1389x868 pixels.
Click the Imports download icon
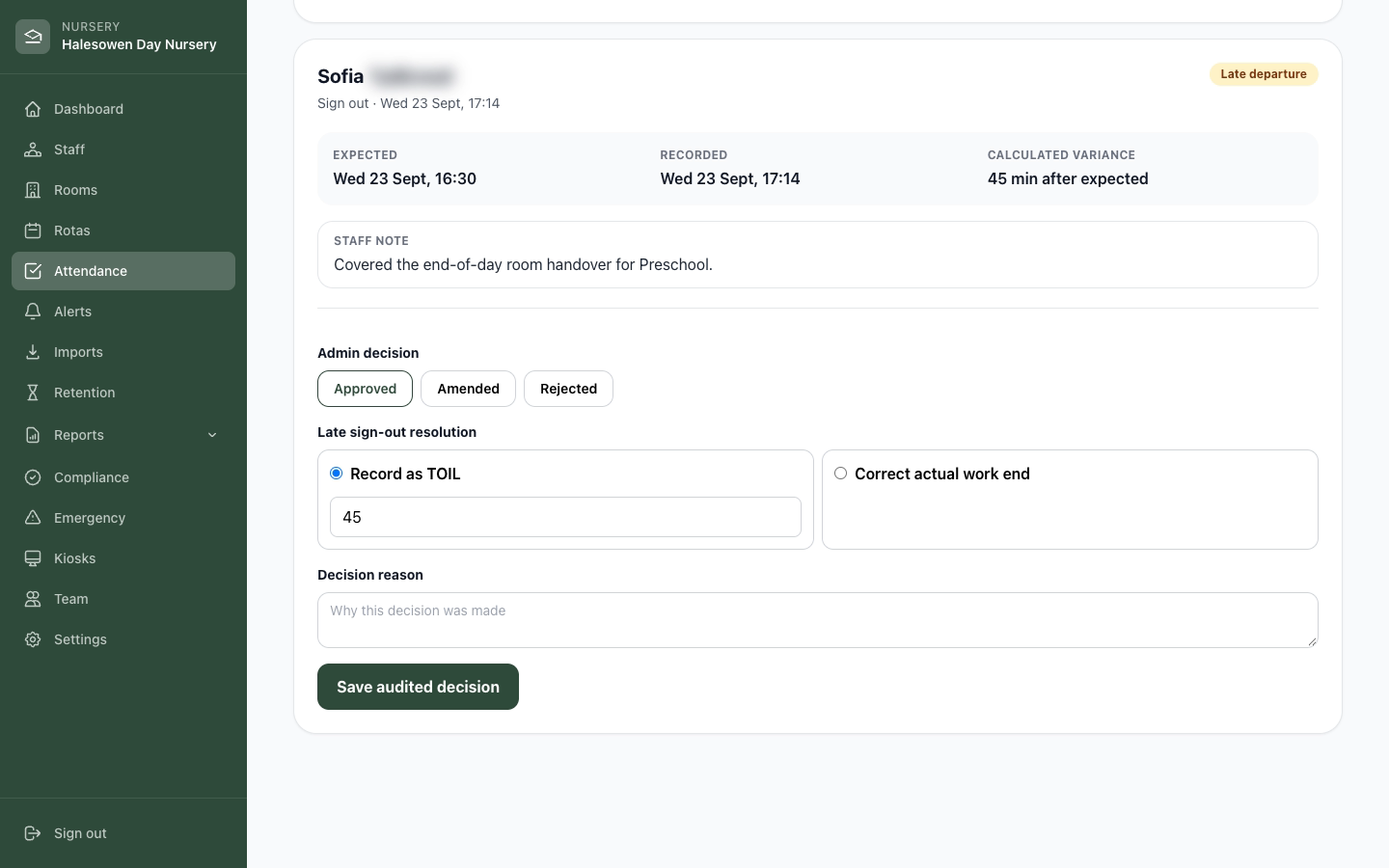click(33, 352)
